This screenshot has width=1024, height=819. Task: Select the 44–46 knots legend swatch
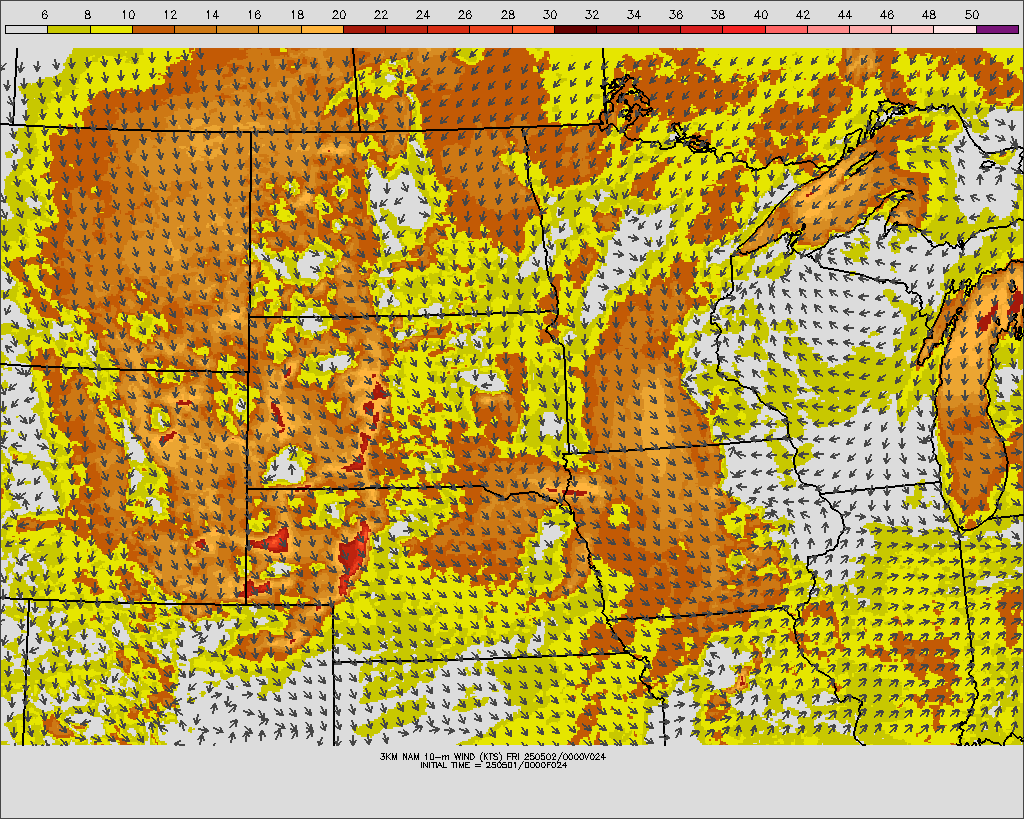[871, 29]
